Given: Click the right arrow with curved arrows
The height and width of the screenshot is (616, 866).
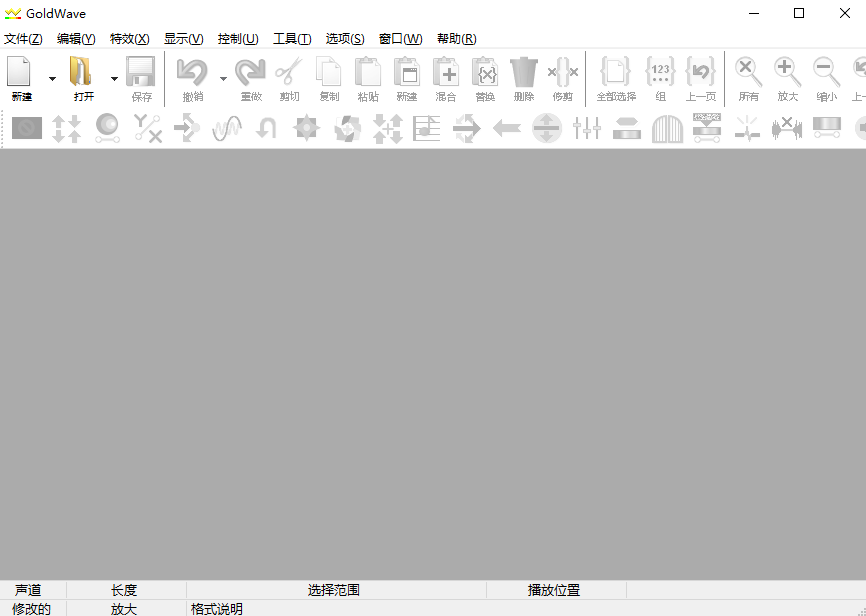Looking at the screenshot, I should tap(467, 128).
